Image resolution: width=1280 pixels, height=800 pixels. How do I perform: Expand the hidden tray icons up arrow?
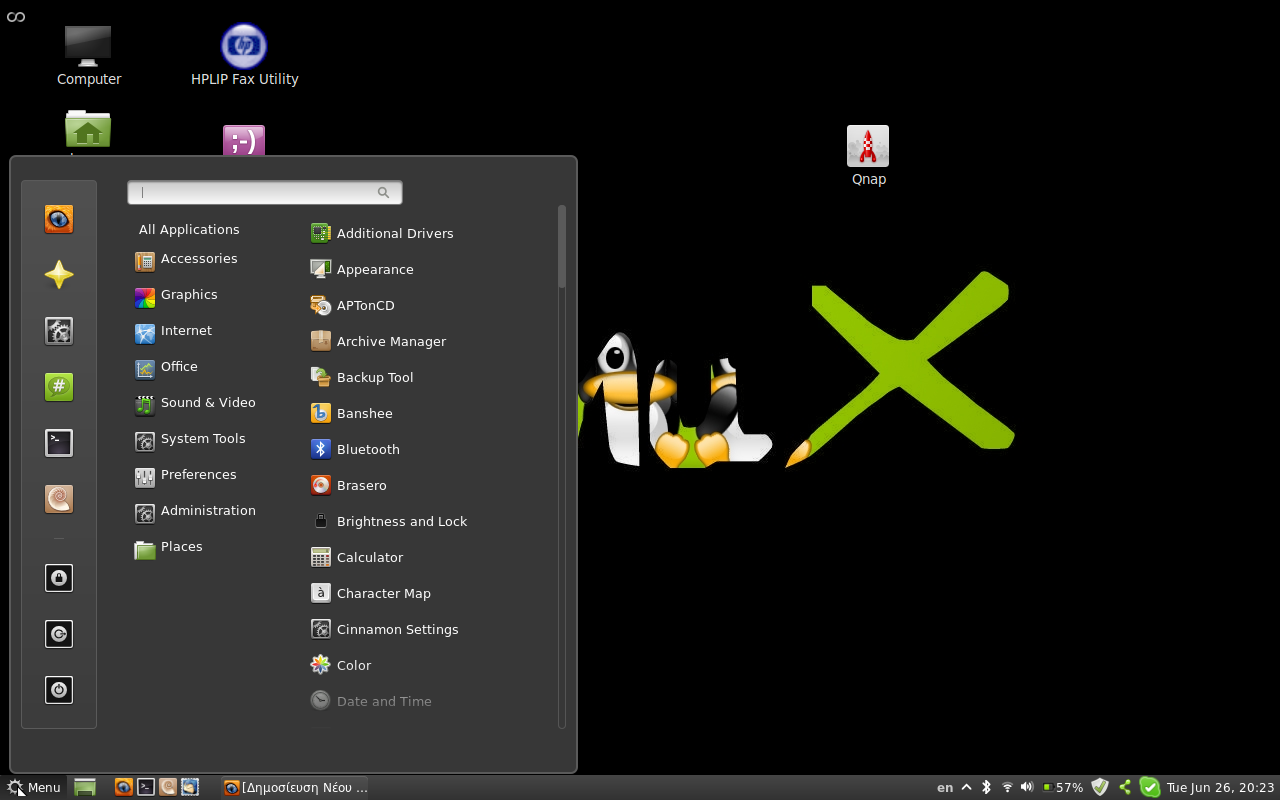click(966, 787)
